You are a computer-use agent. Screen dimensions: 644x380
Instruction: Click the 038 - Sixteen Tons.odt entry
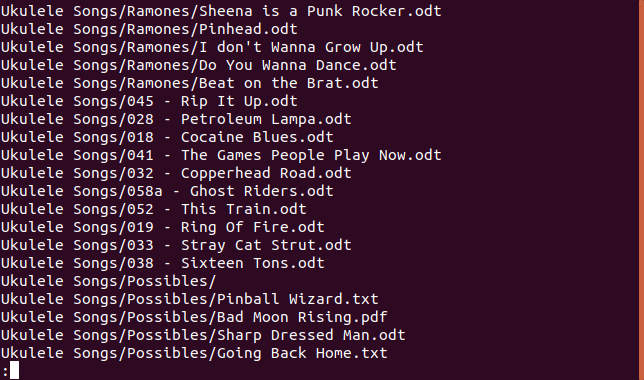(x=163, y=264)
